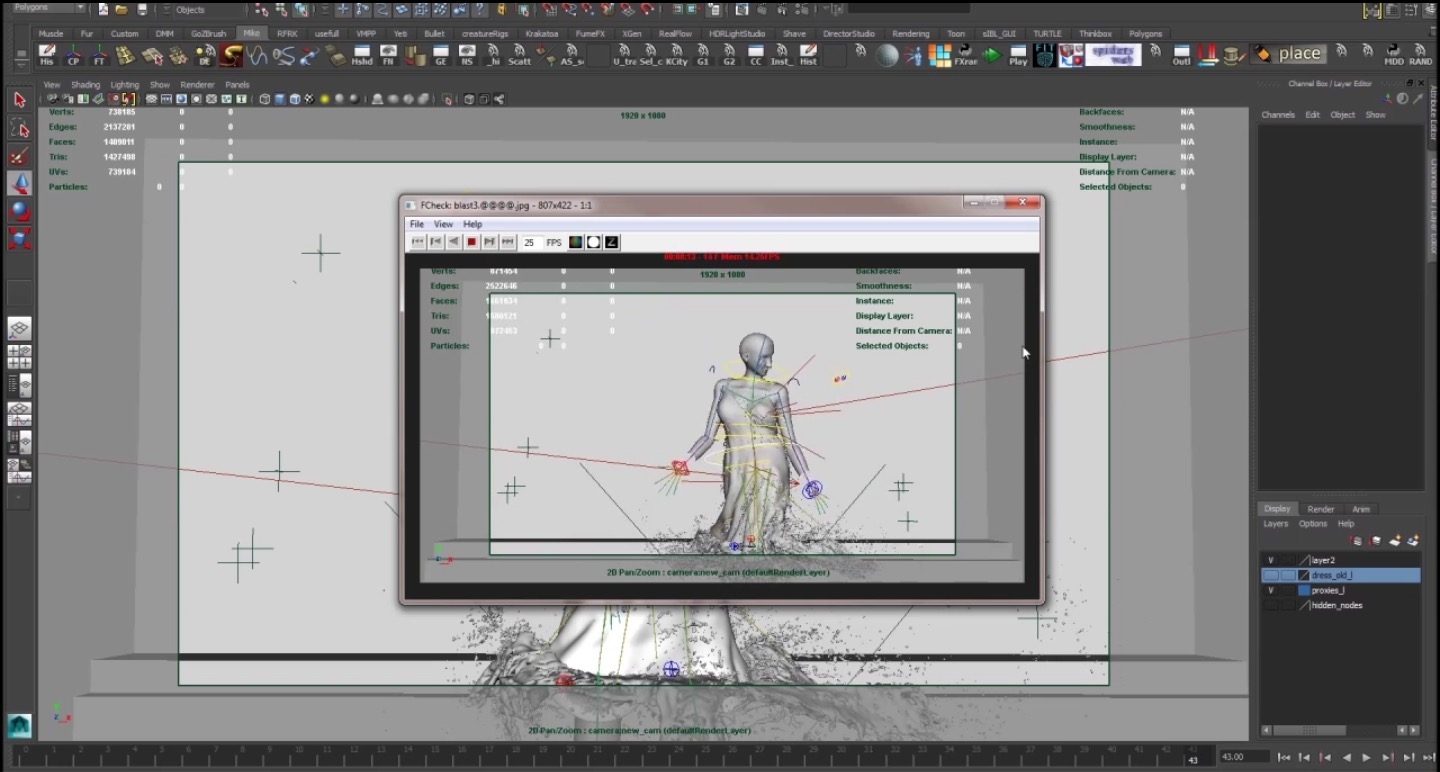This screenshot has width=1440, height=772.
Task: Click the colored grid shelf icon
Action: 940,55
